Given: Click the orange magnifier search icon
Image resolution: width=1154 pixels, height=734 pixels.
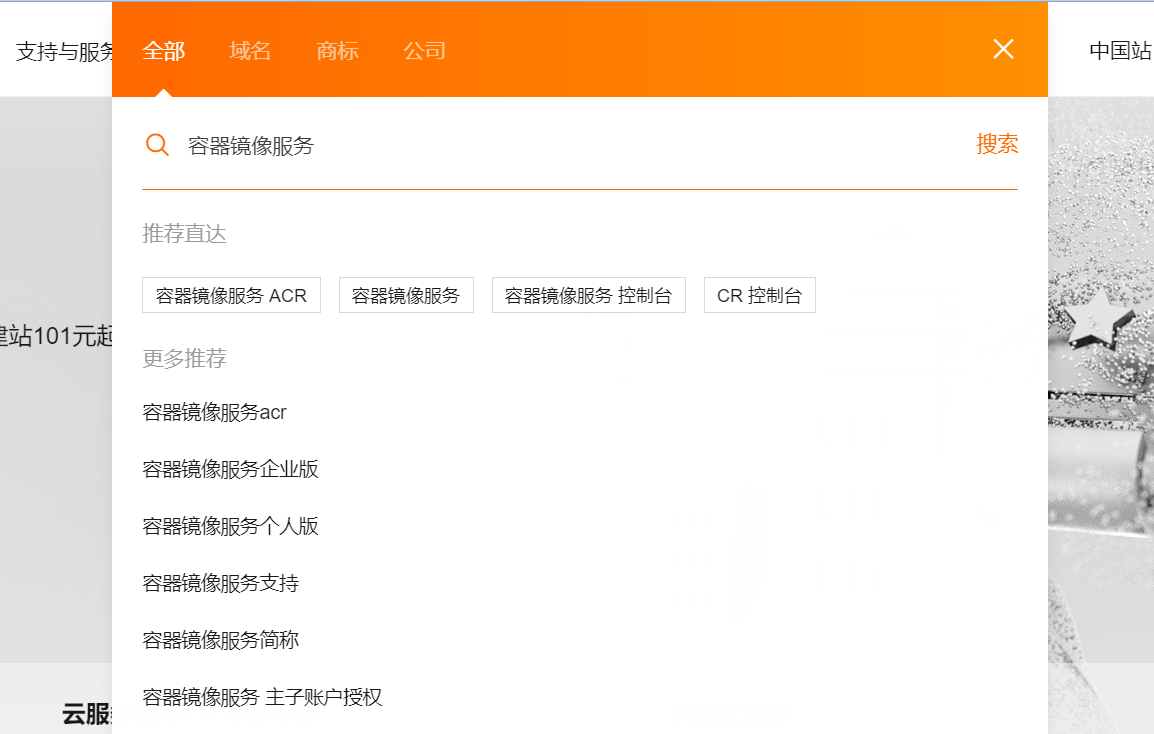Looking at the screenshot, I should tap(157, 144).
